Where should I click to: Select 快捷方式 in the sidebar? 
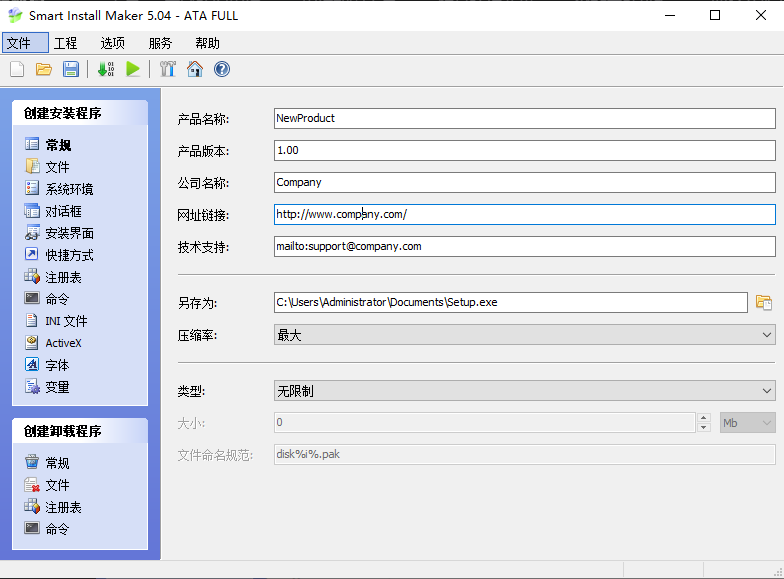tap(69, 255)
